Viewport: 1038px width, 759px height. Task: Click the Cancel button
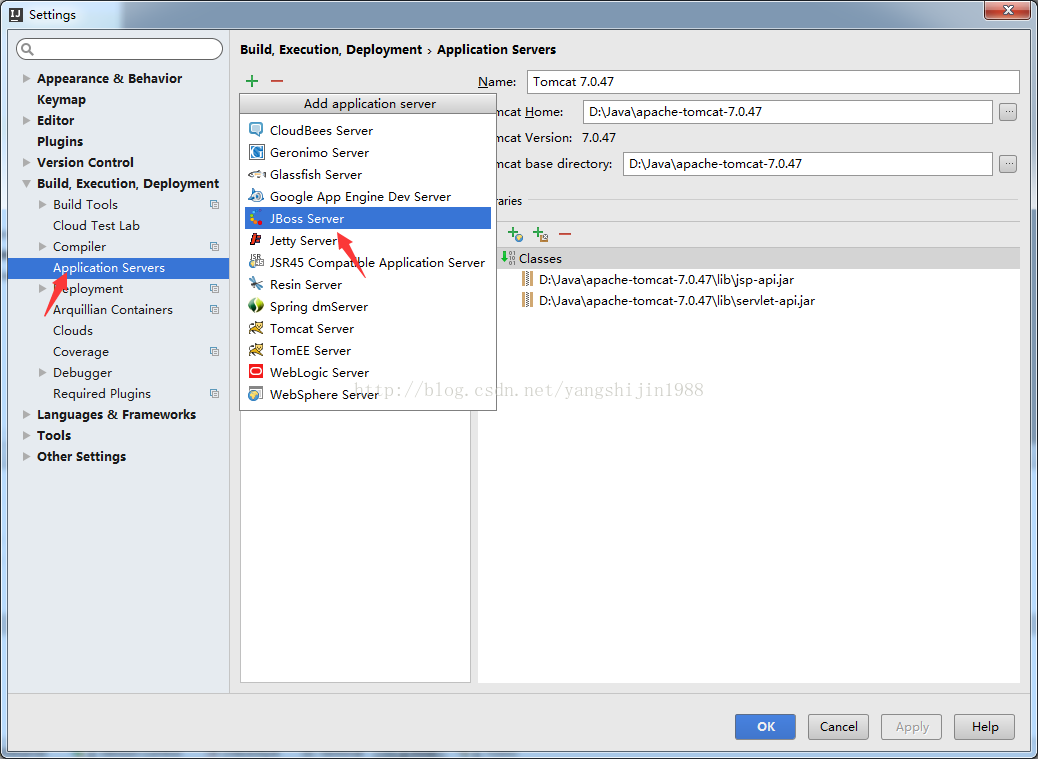(x=839, y=727)
